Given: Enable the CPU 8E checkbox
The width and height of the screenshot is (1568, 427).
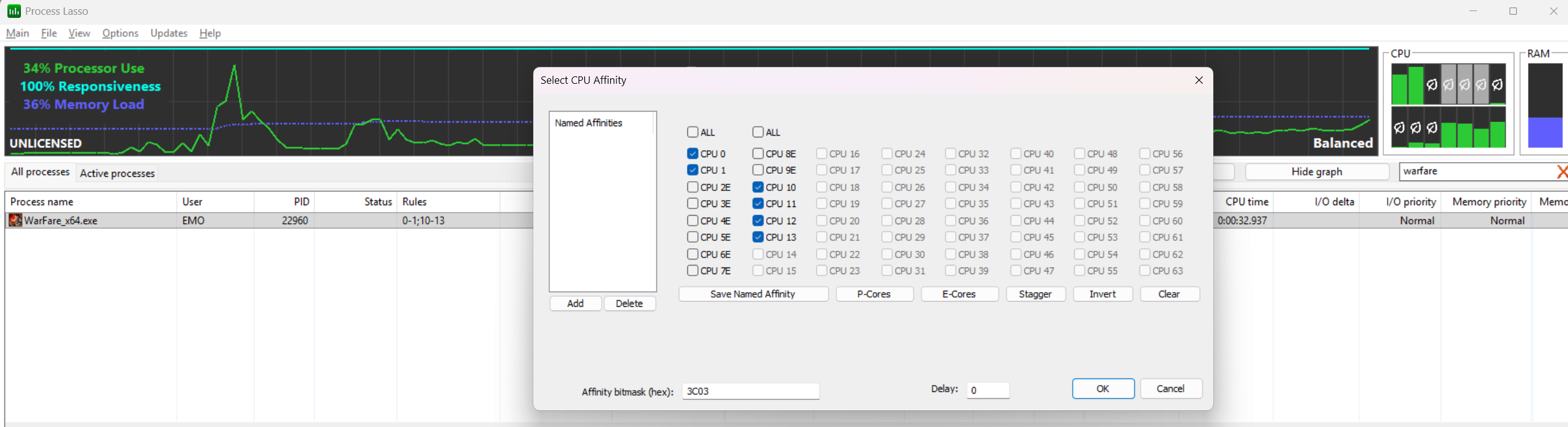Looking at the screenshot, I should point(758,153).
